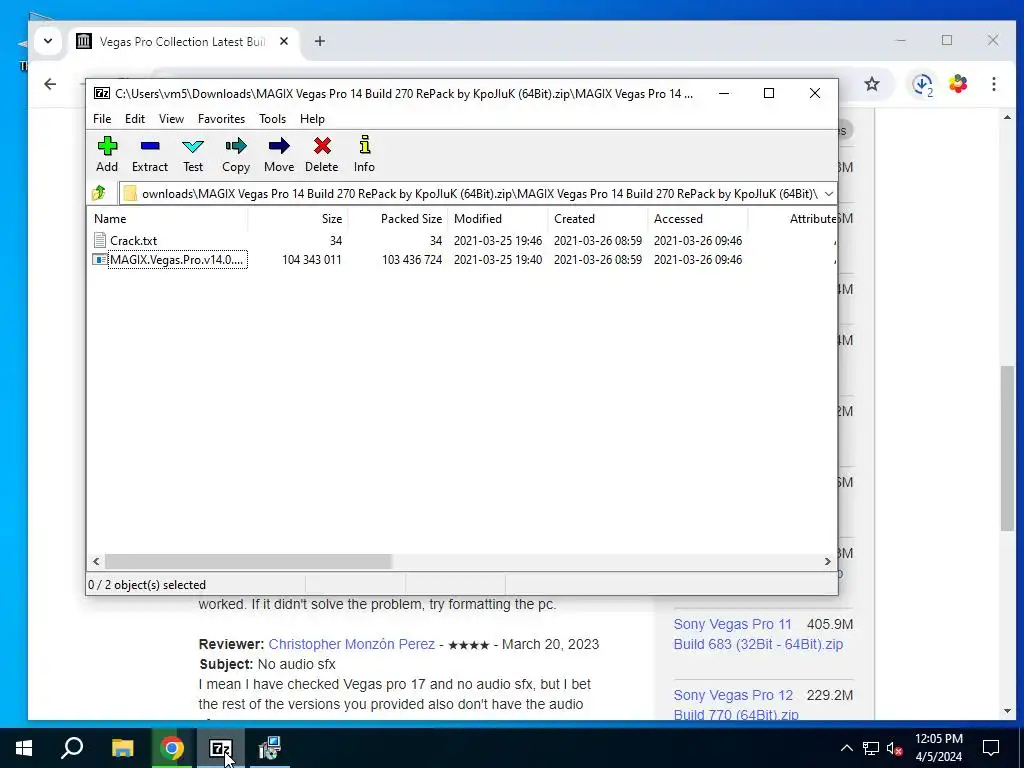Go up one folder level in 7-Zip
Viewport: 1024px width, 768px height.
(99, 193)
